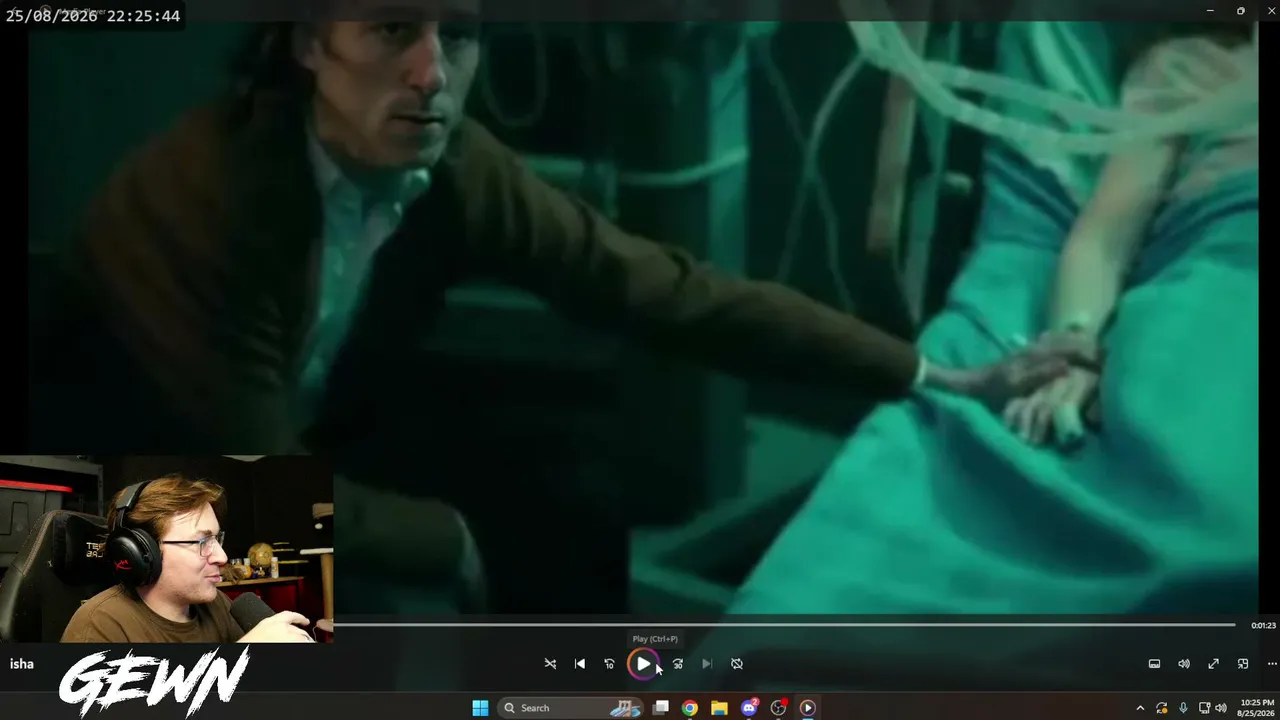The image size is (1280, 720).
Task: Click the 0:01:23 remaining time label
Action: (x=1263, y=625)
